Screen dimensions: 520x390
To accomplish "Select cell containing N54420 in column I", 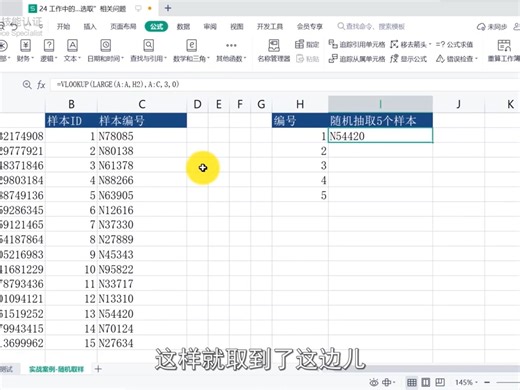I will point(380,136).
